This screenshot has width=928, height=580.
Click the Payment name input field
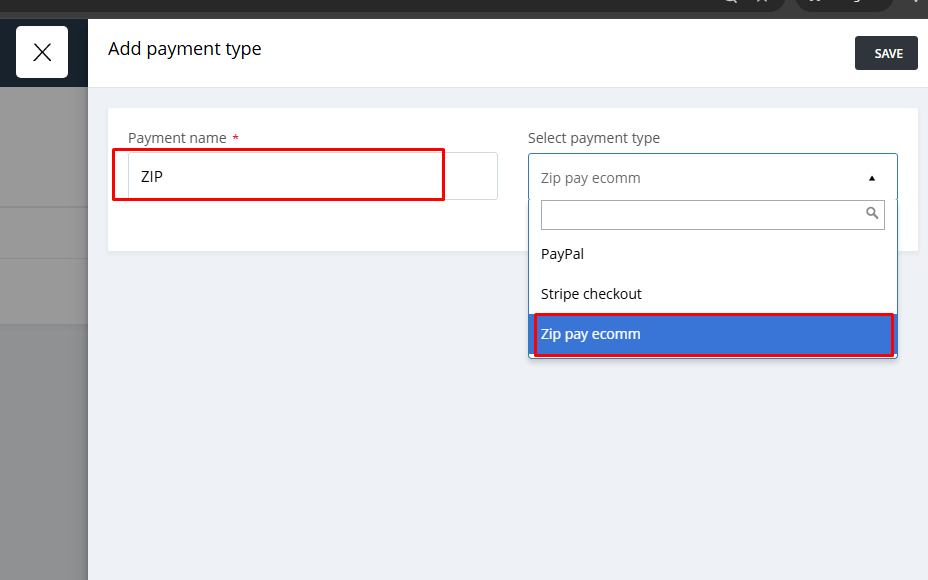coord(312,176)
